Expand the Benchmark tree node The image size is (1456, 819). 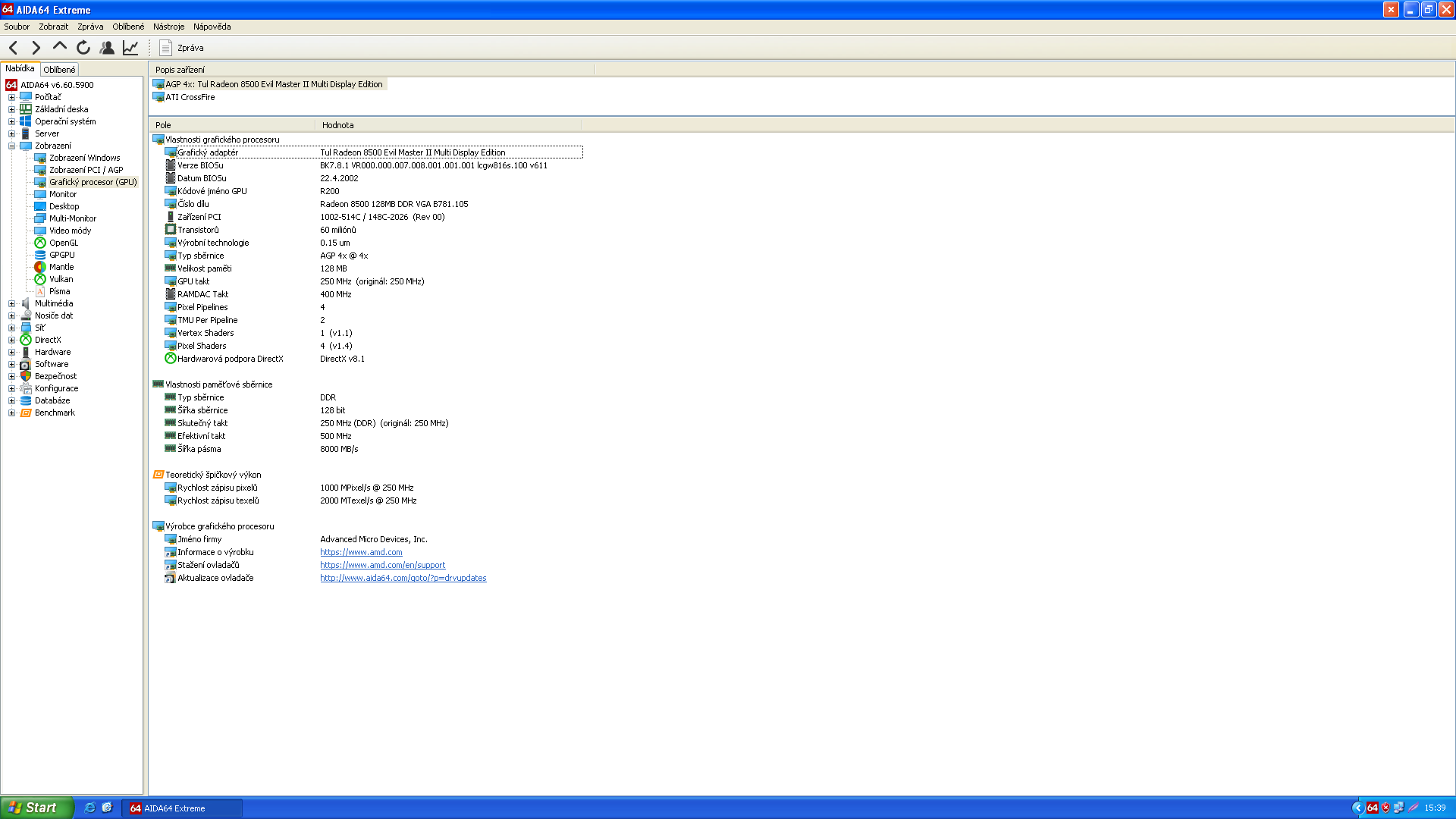point(11,413)
